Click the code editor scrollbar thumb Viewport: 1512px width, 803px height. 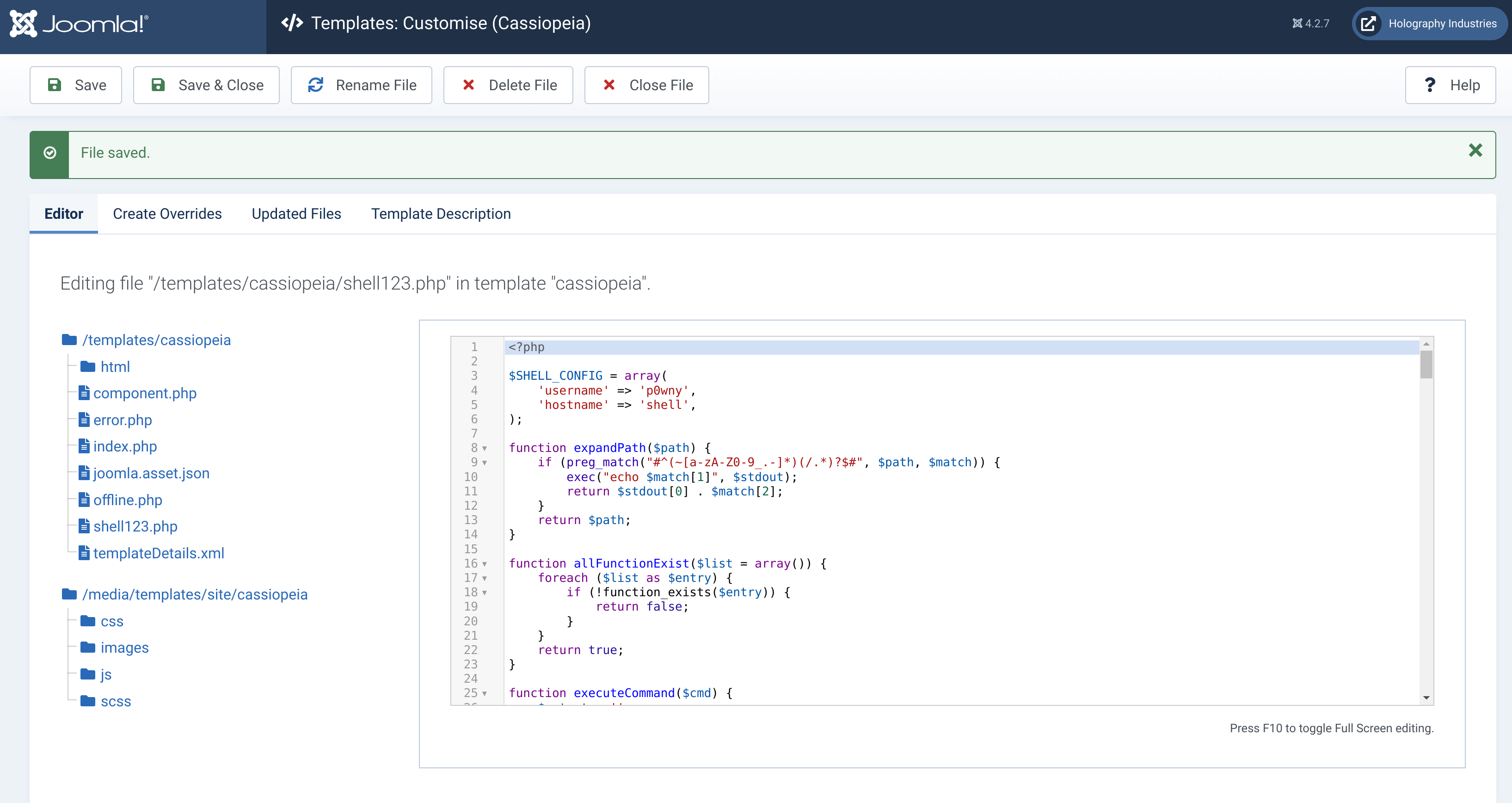[x=1426, y=365]
